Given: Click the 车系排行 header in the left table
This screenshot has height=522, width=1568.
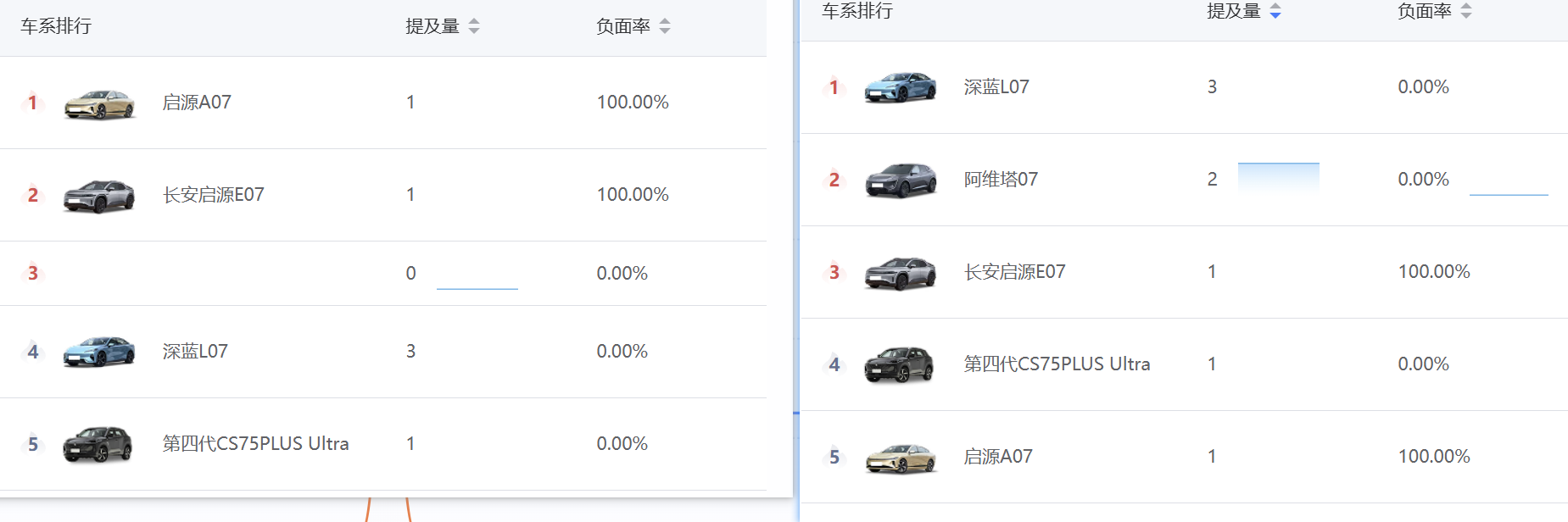Looking at the screenshot, I should click(x=56, y=26).
